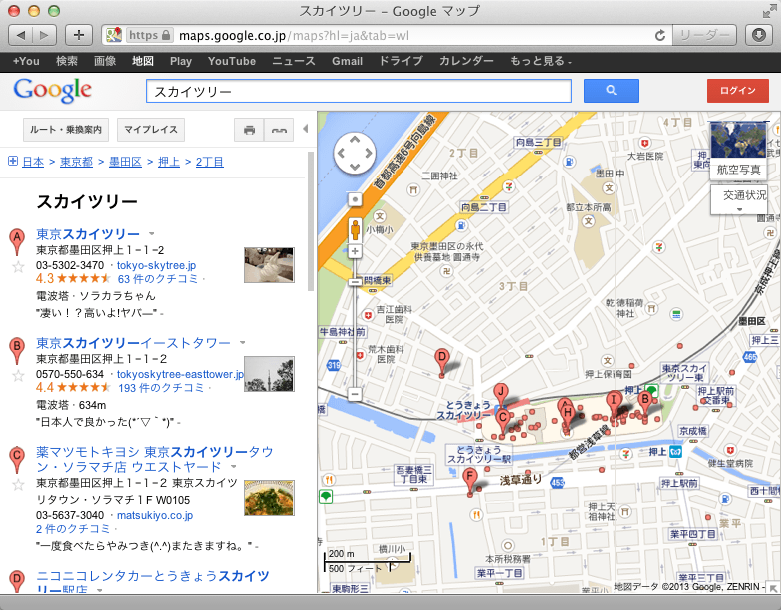Click list pin B for イーストタワー
This screenshot has height=610, width=781.
[17, 350]
